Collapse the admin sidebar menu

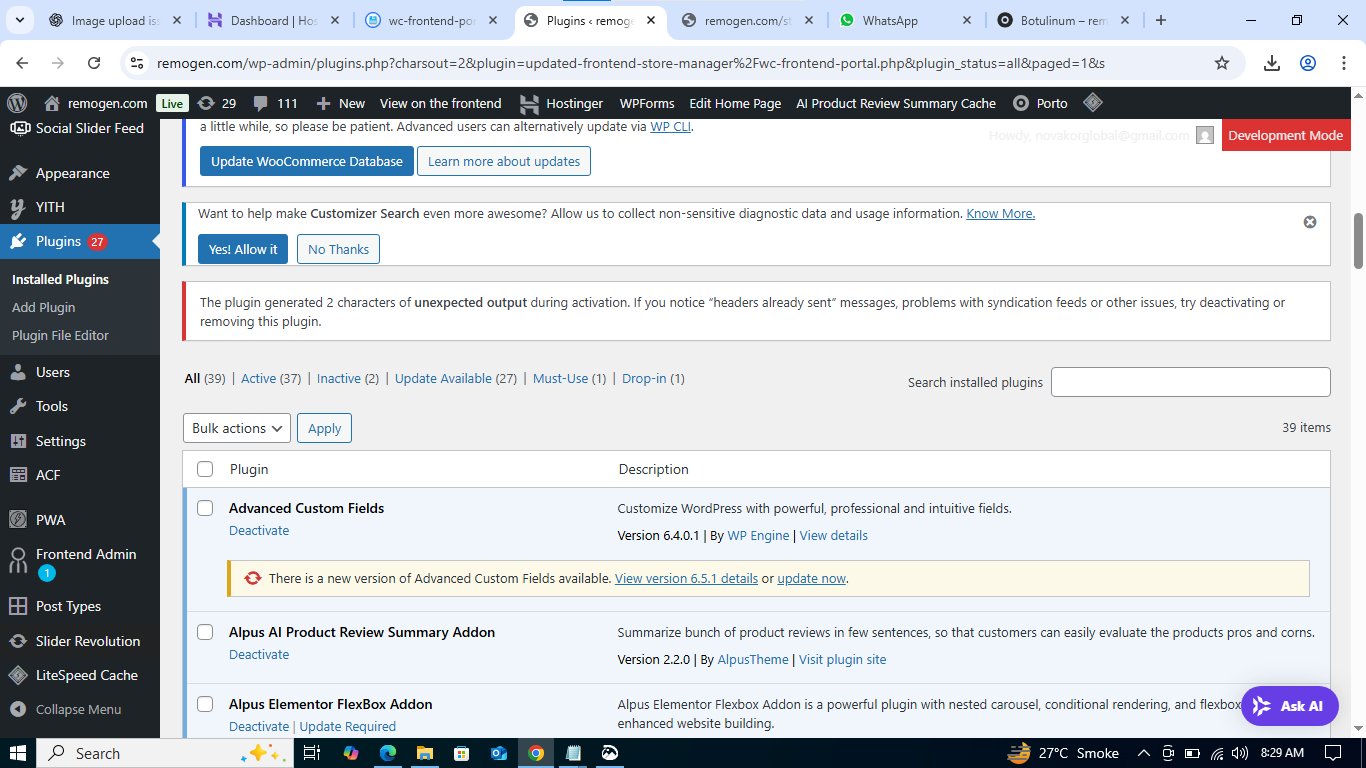78,709
